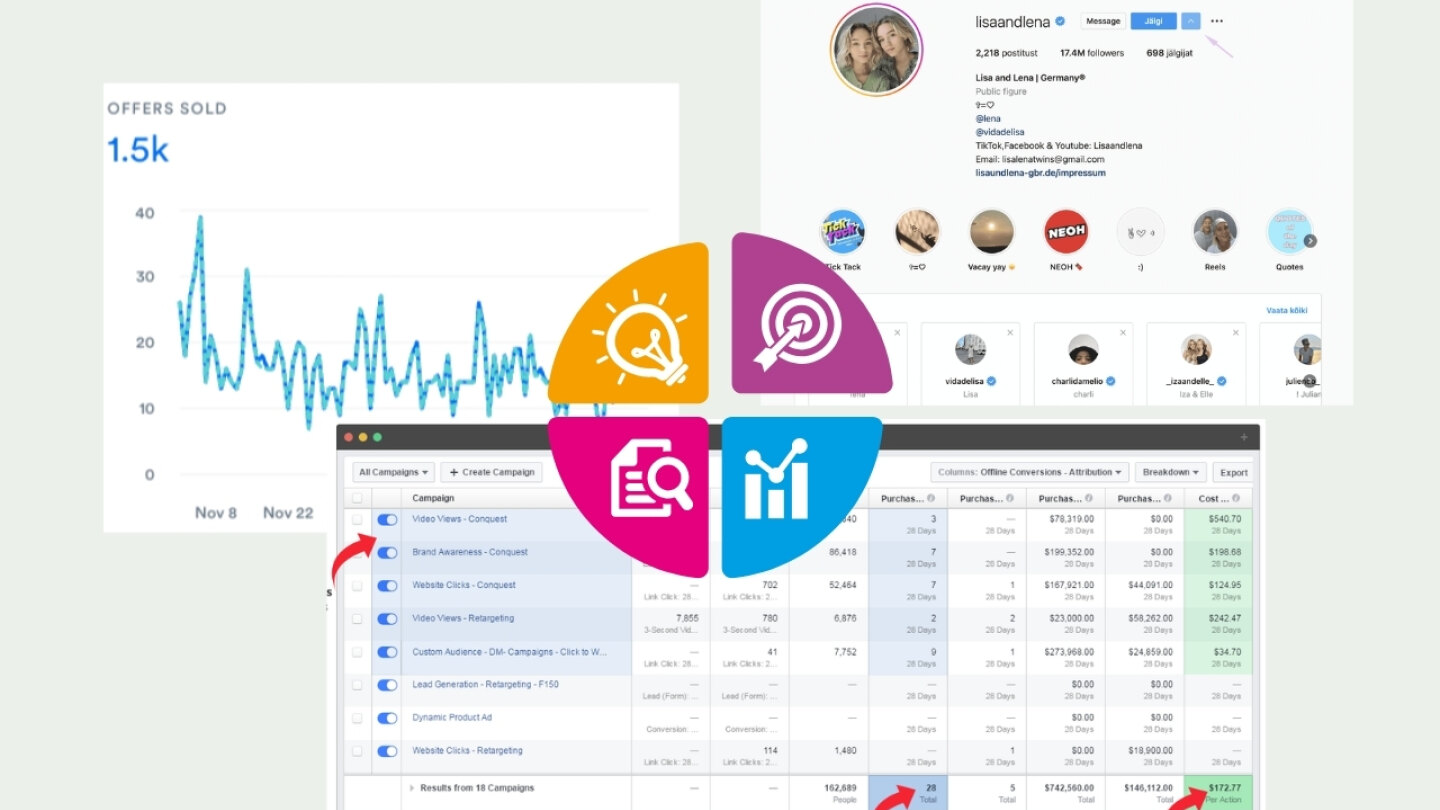Open the :) story highlight
1440x810 pixels.
[1141, 232]
